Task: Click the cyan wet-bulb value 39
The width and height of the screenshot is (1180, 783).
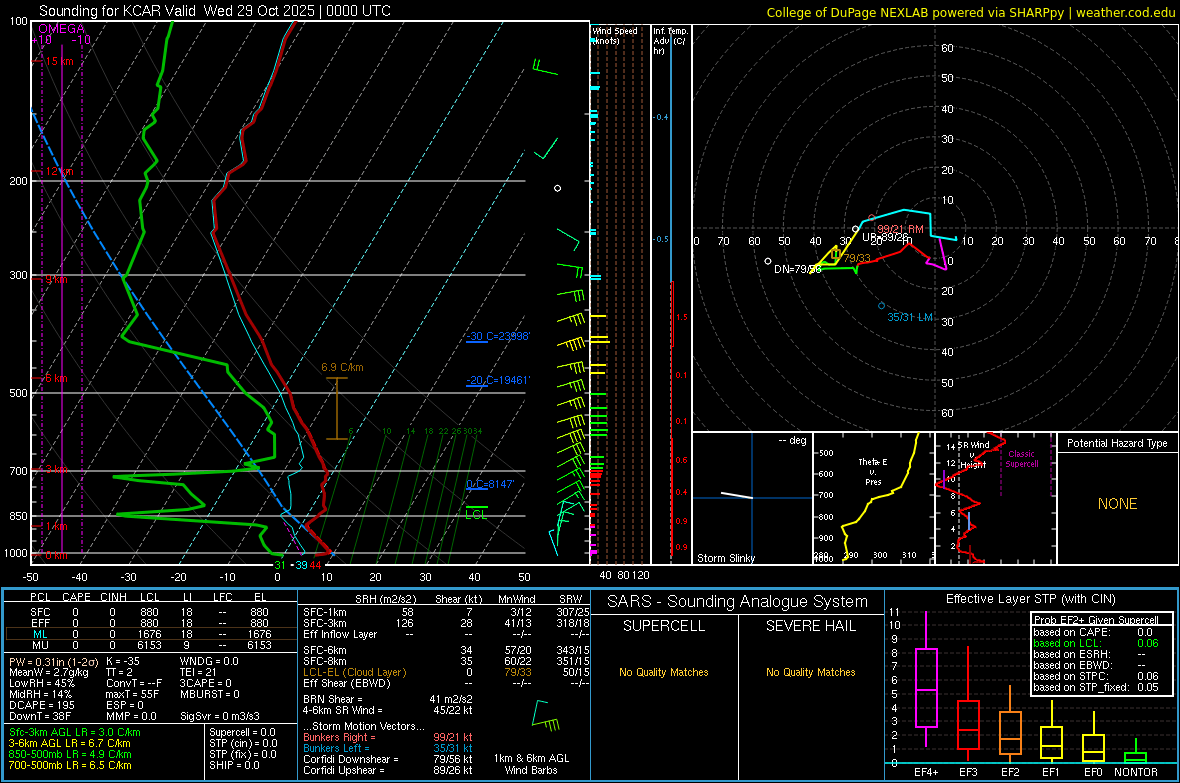Action: click(301, 565)
